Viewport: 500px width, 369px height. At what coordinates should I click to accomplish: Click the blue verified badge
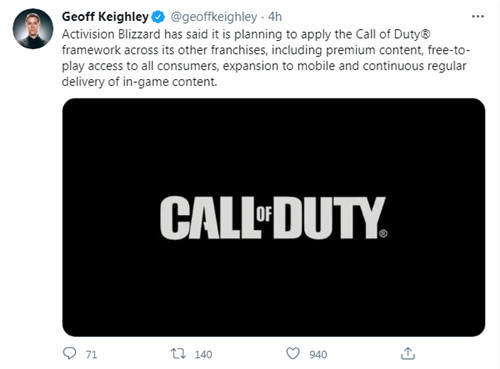(158, 17)
